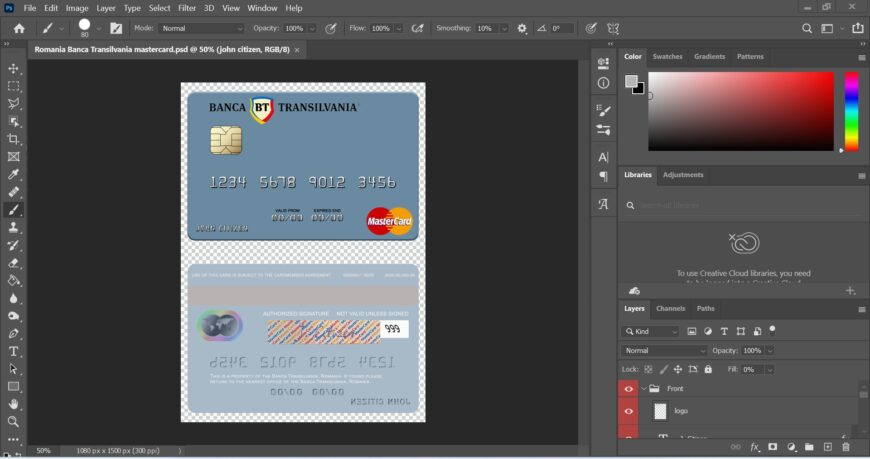
Task: Toggle lock all for layer
Action: pos(708,369)
